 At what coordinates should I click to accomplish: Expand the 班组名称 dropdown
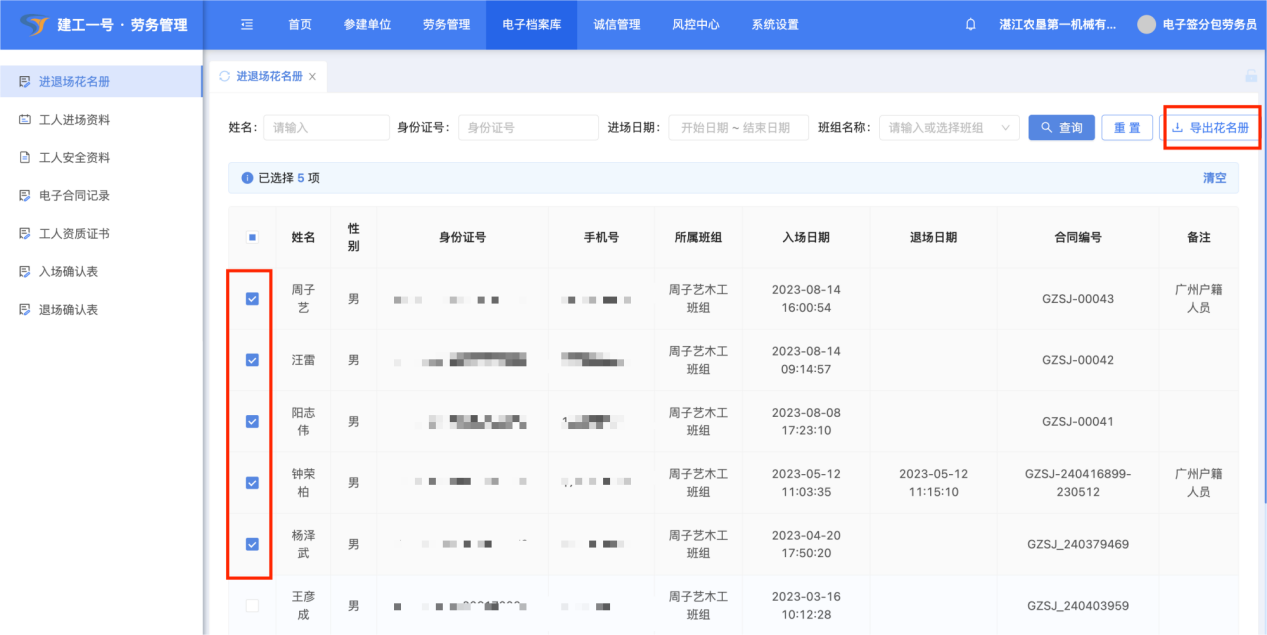949,128
